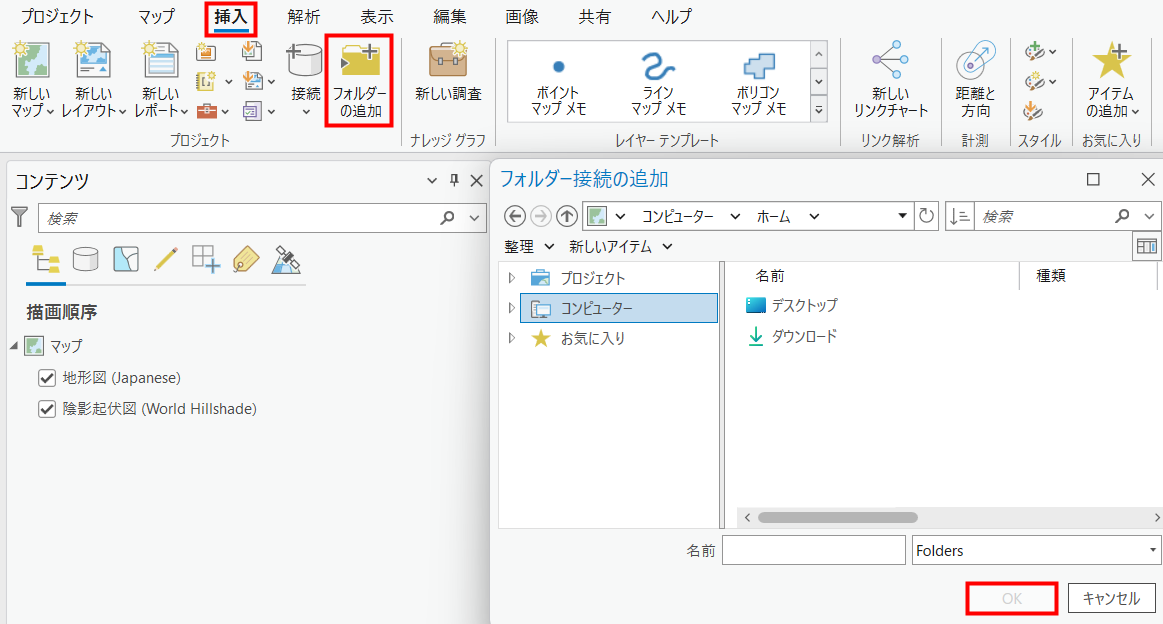This screenshot has height=624, width=1163.
Task: Open the 新しいアイテム dropdown menu
Action: click(620, 246)
